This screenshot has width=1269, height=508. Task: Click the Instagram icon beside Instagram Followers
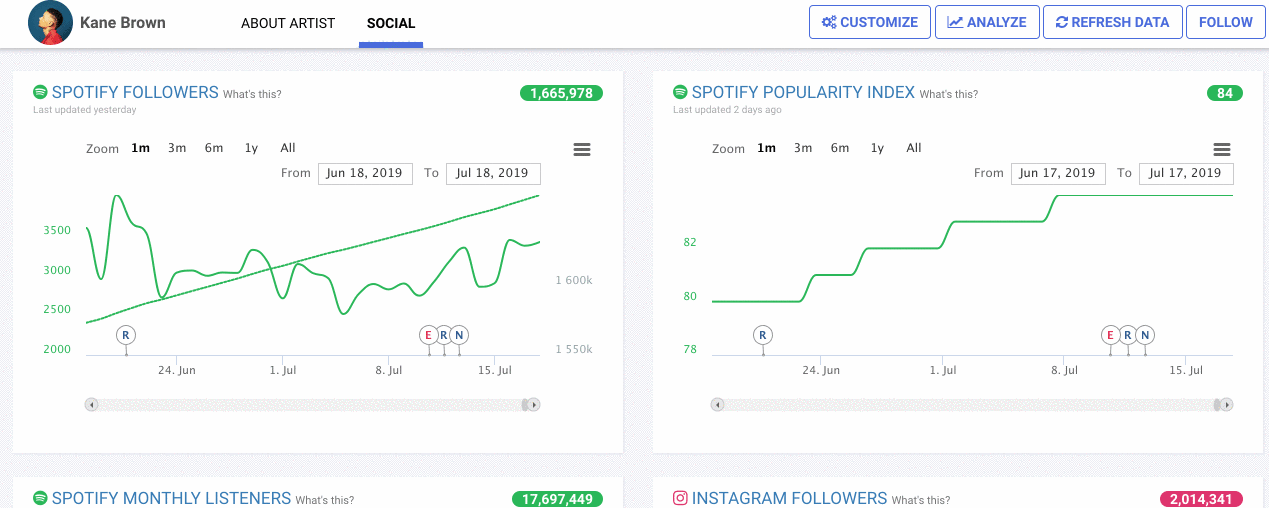680,498
